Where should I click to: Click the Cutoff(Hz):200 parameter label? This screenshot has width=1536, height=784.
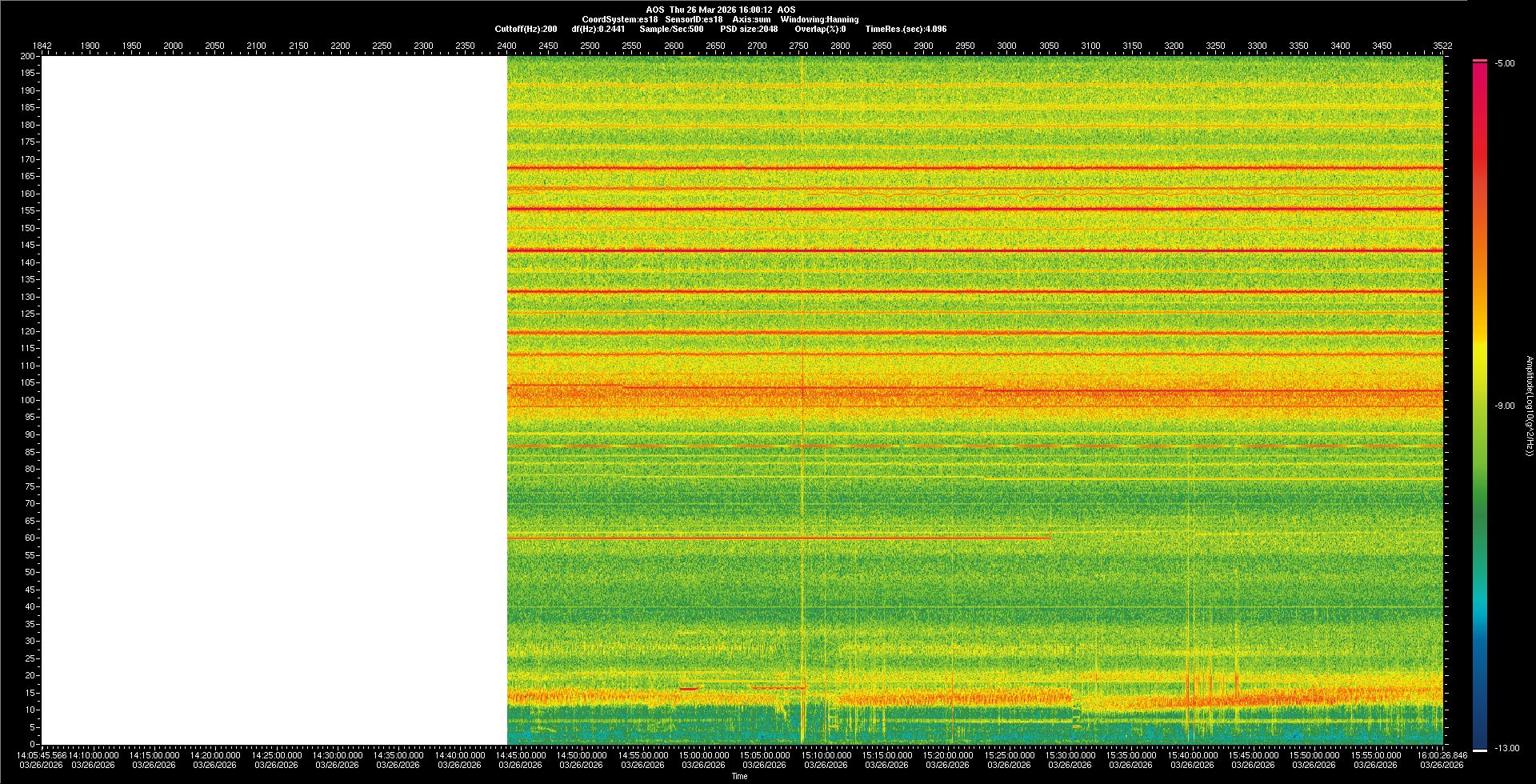tap(526, 29)
